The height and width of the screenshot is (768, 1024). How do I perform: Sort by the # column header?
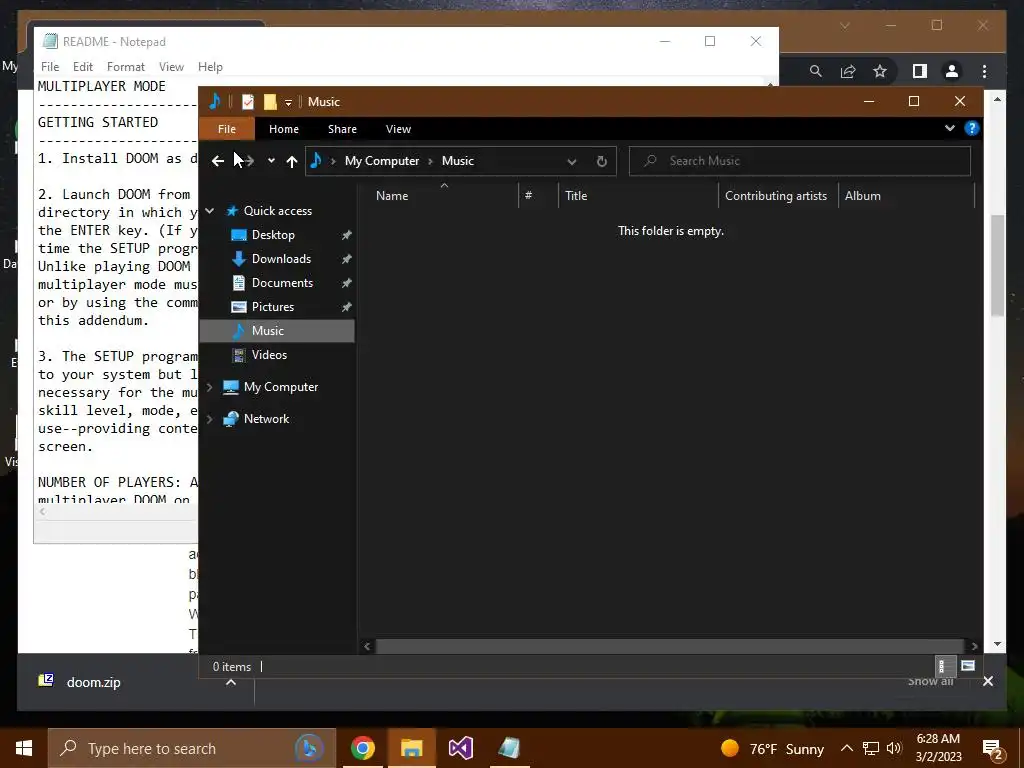pos(528,196)
